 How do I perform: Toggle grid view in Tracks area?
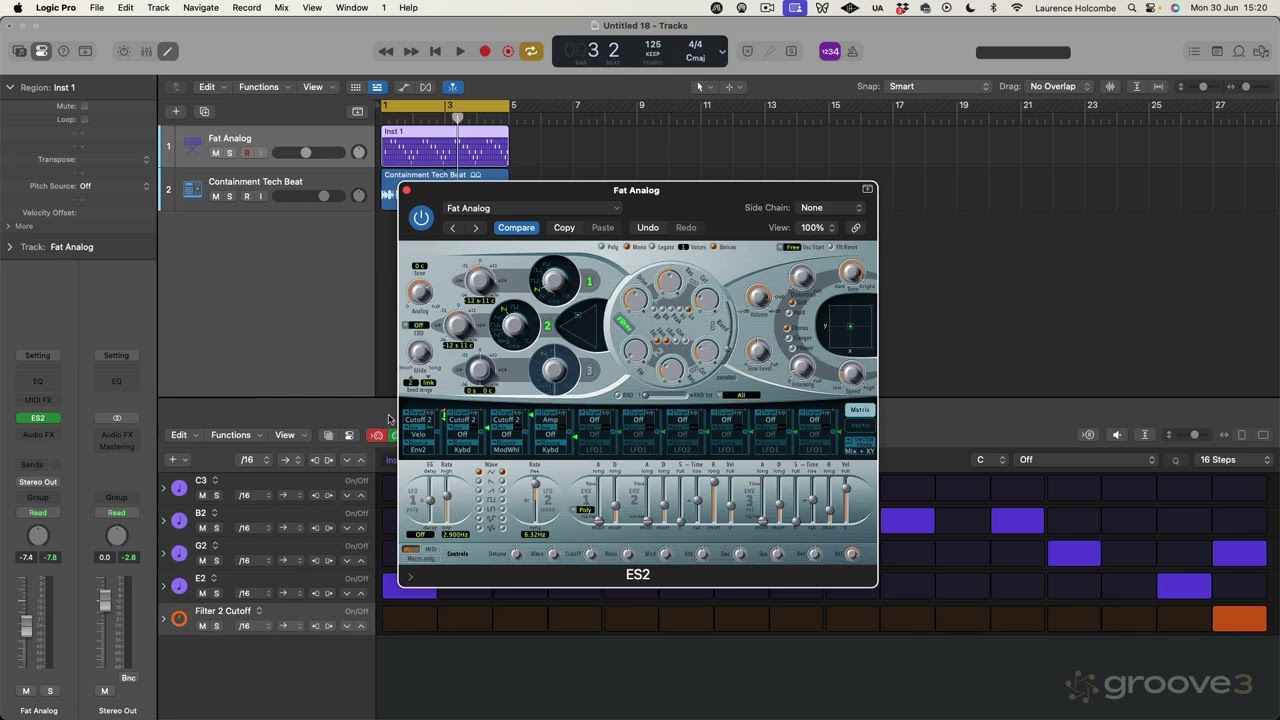(x=355, y=87)
